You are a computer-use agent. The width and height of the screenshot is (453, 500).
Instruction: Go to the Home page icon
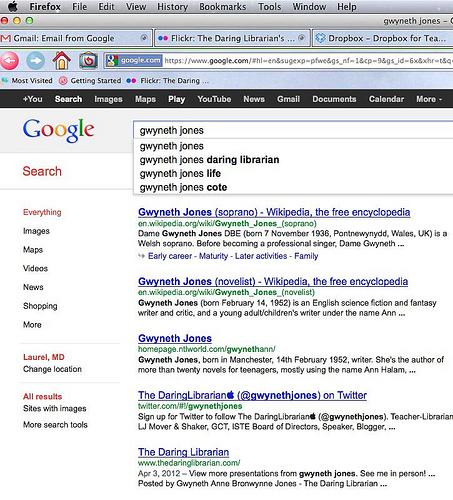(x=62, y=60)
